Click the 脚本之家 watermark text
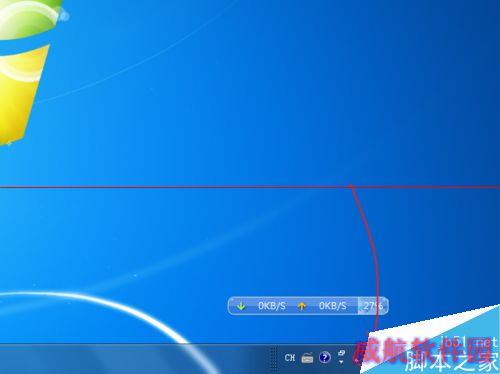 coord(452,363)
